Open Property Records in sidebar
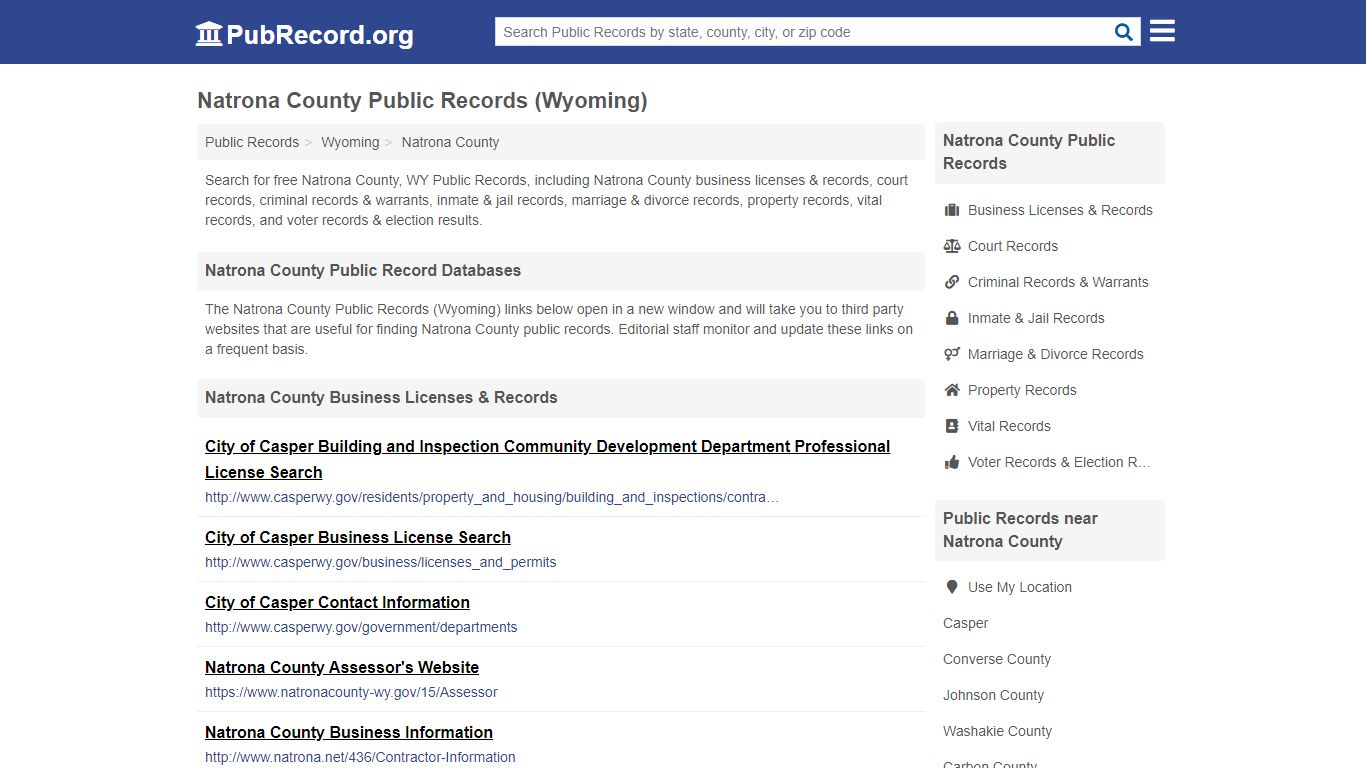This screenshot has height=768, width=1366. (x=1022, y=390)
